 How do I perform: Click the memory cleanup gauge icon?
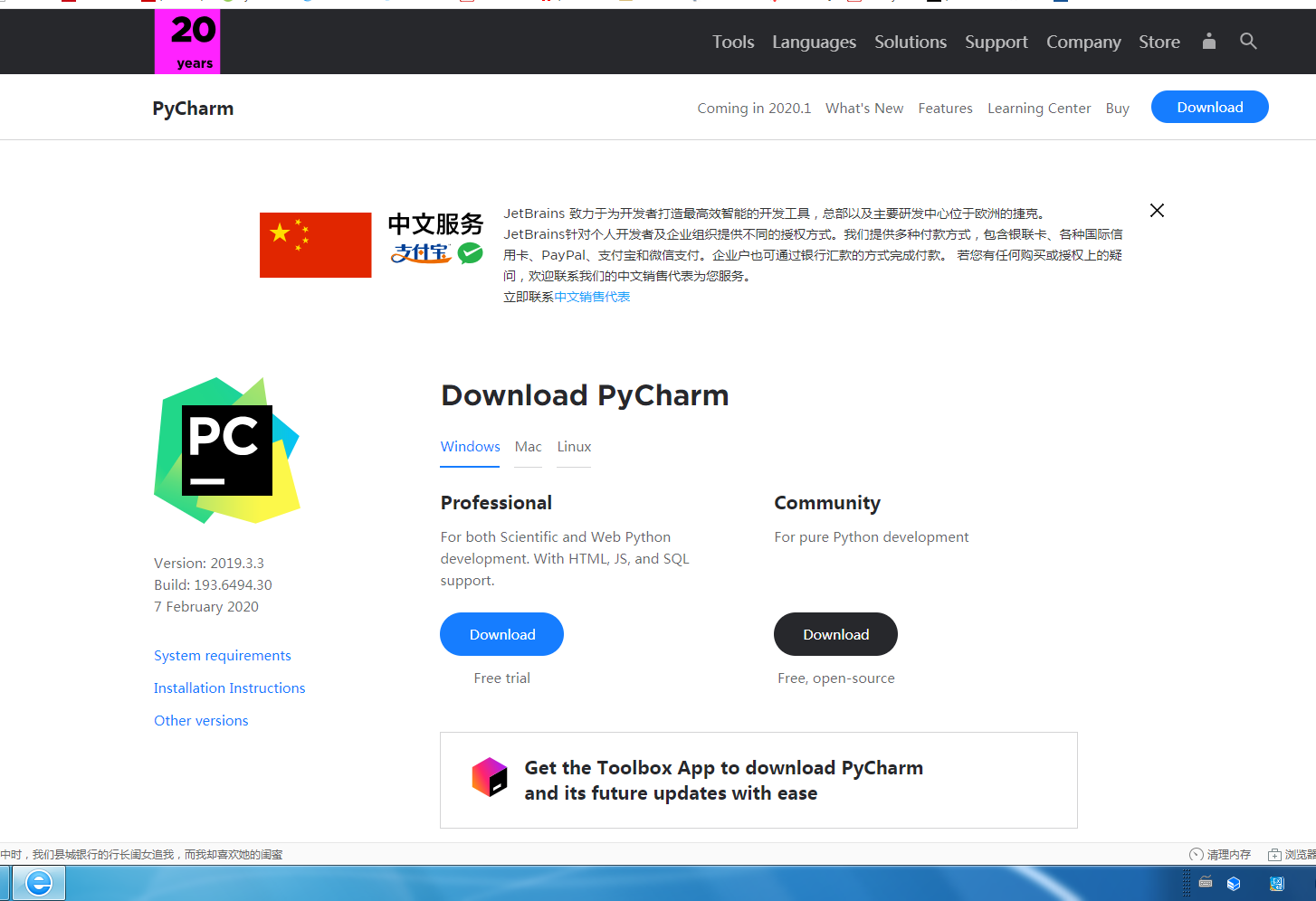(1197, 855)
